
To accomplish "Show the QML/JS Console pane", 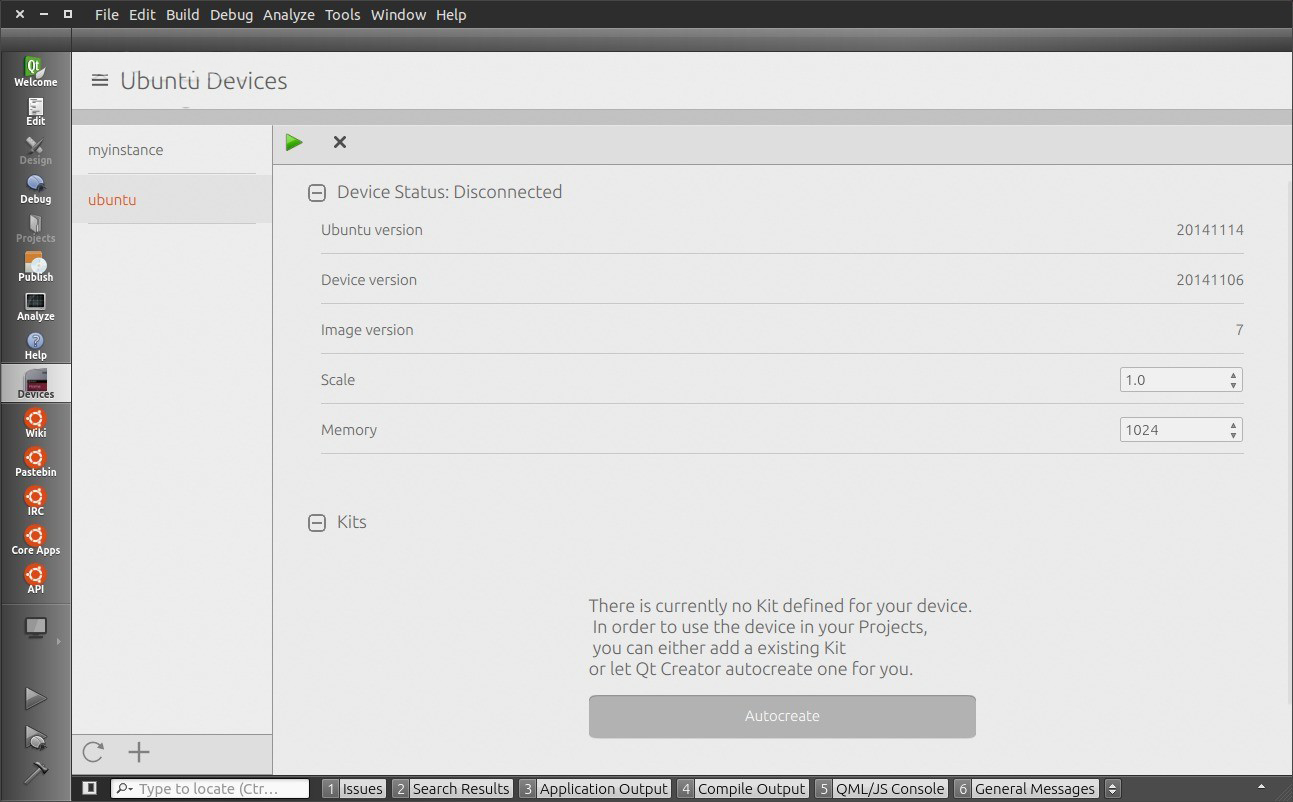I will (x=881, y=789).
